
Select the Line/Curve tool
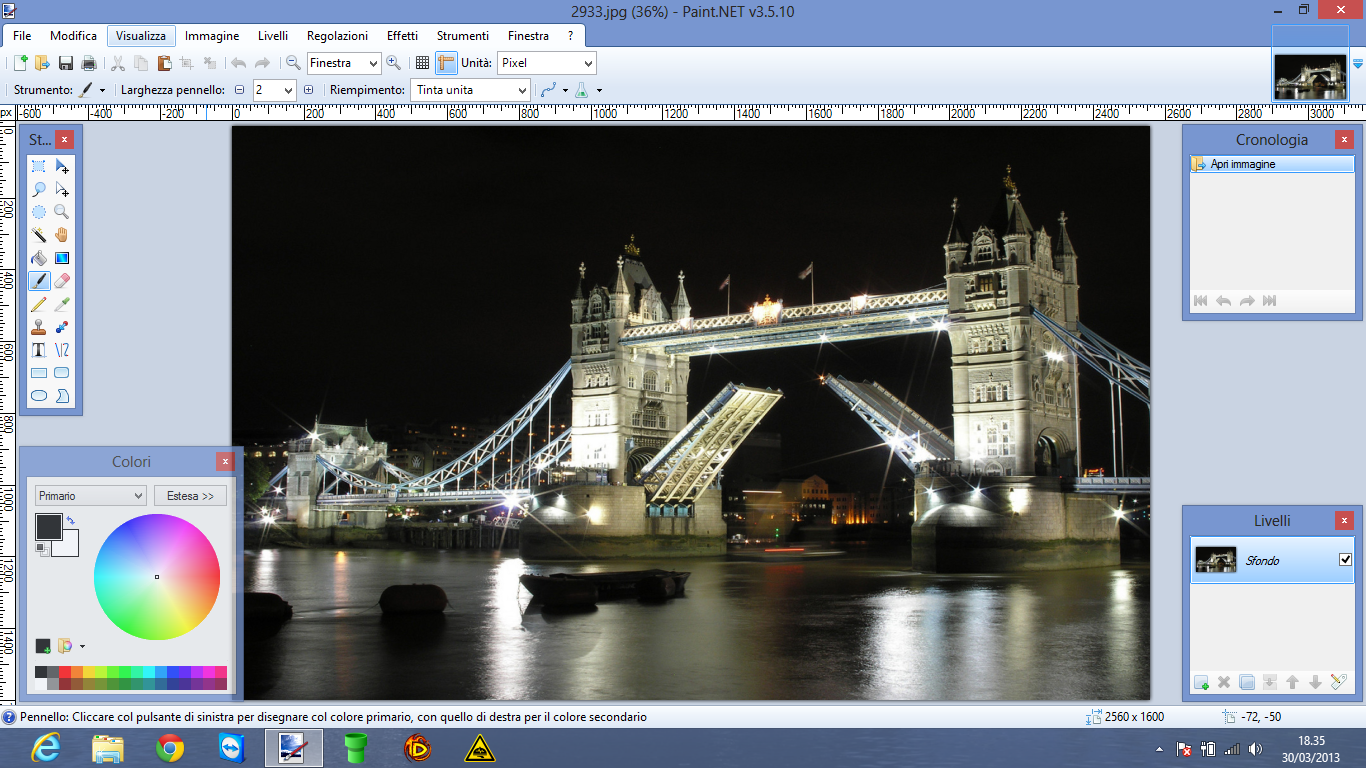coord(62,350)
